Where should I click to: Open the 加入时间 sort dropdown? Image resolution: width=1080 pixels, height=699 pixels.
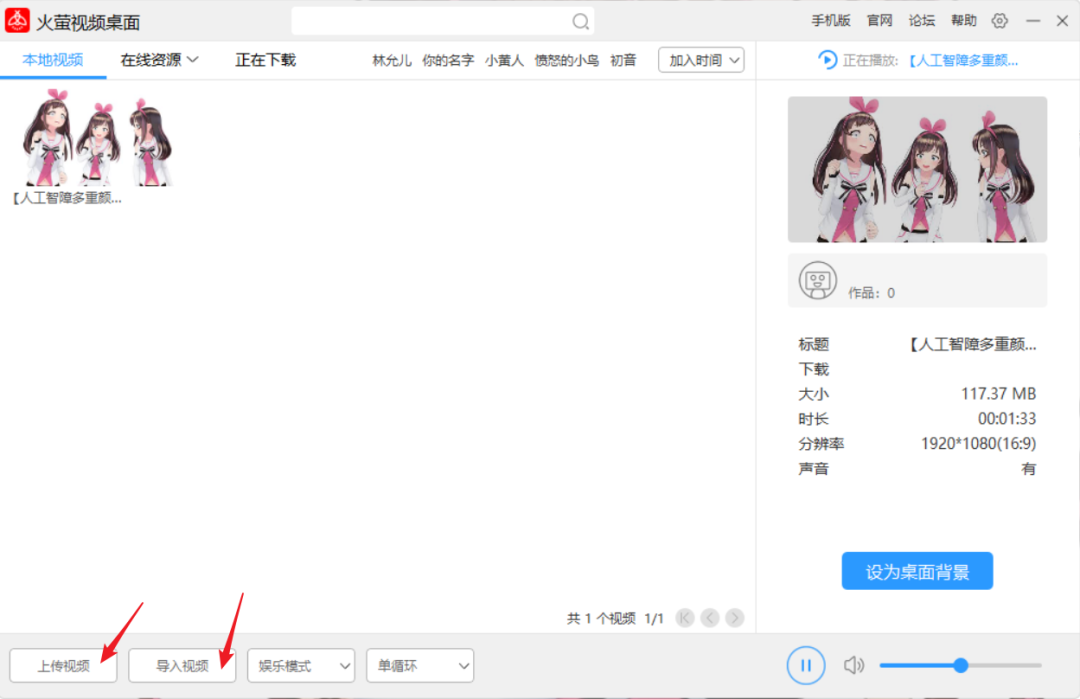(x=701, y=60)
